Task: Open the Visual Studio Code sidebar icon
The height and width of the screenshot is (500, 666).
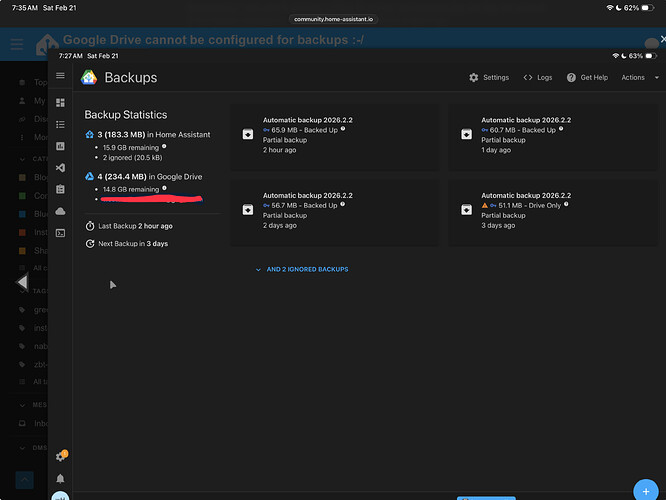Action: 60,168
